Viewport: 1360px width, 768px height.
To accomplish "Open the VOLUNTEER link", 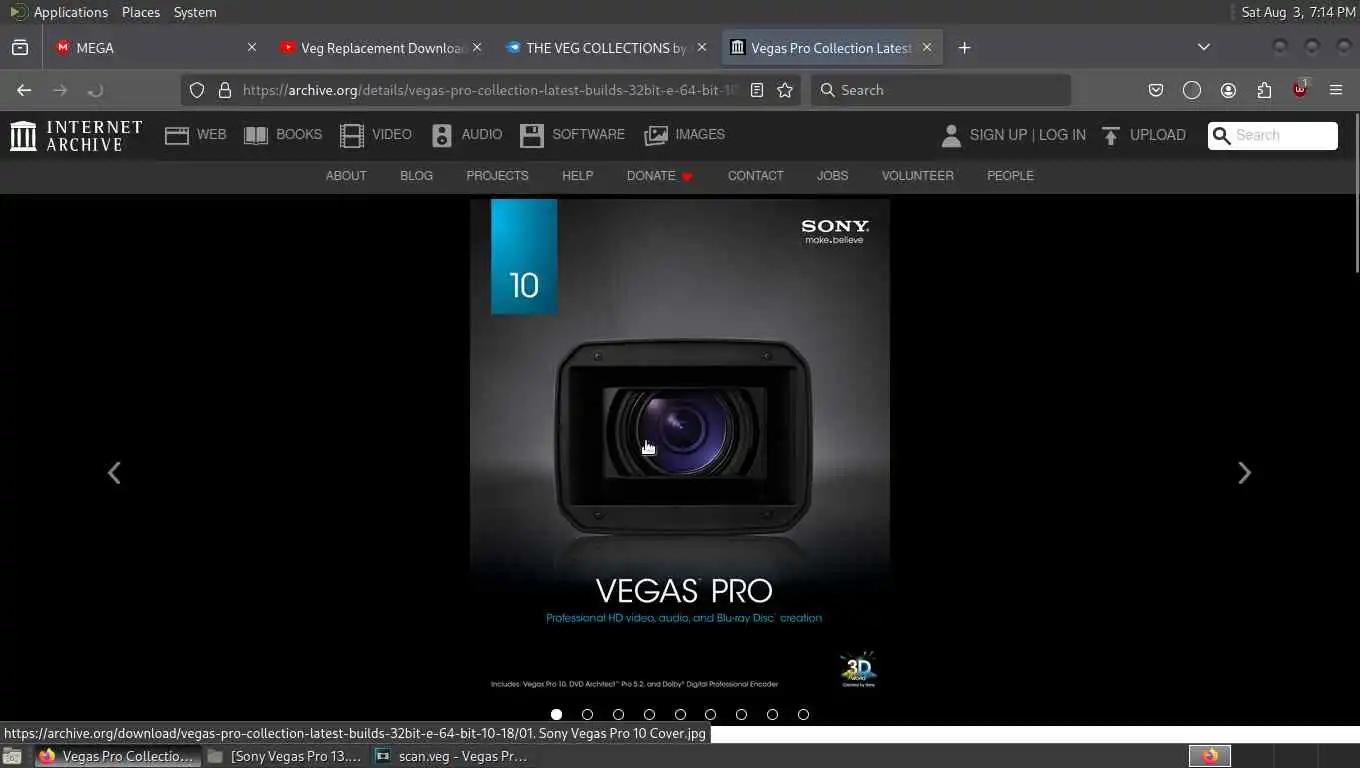I will (917, 176).
